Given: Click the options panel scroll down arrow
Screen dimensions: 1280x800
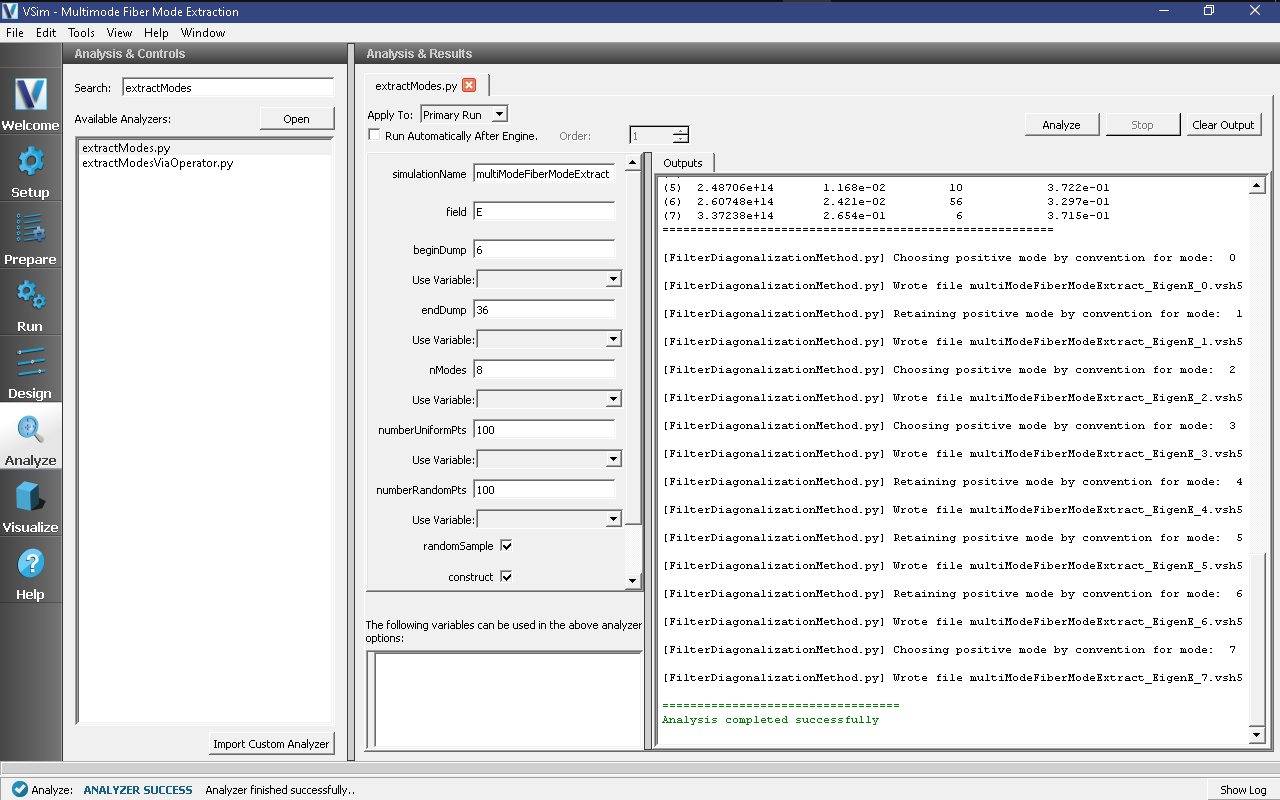Looking at the screenshot, I should coord(633,581).
